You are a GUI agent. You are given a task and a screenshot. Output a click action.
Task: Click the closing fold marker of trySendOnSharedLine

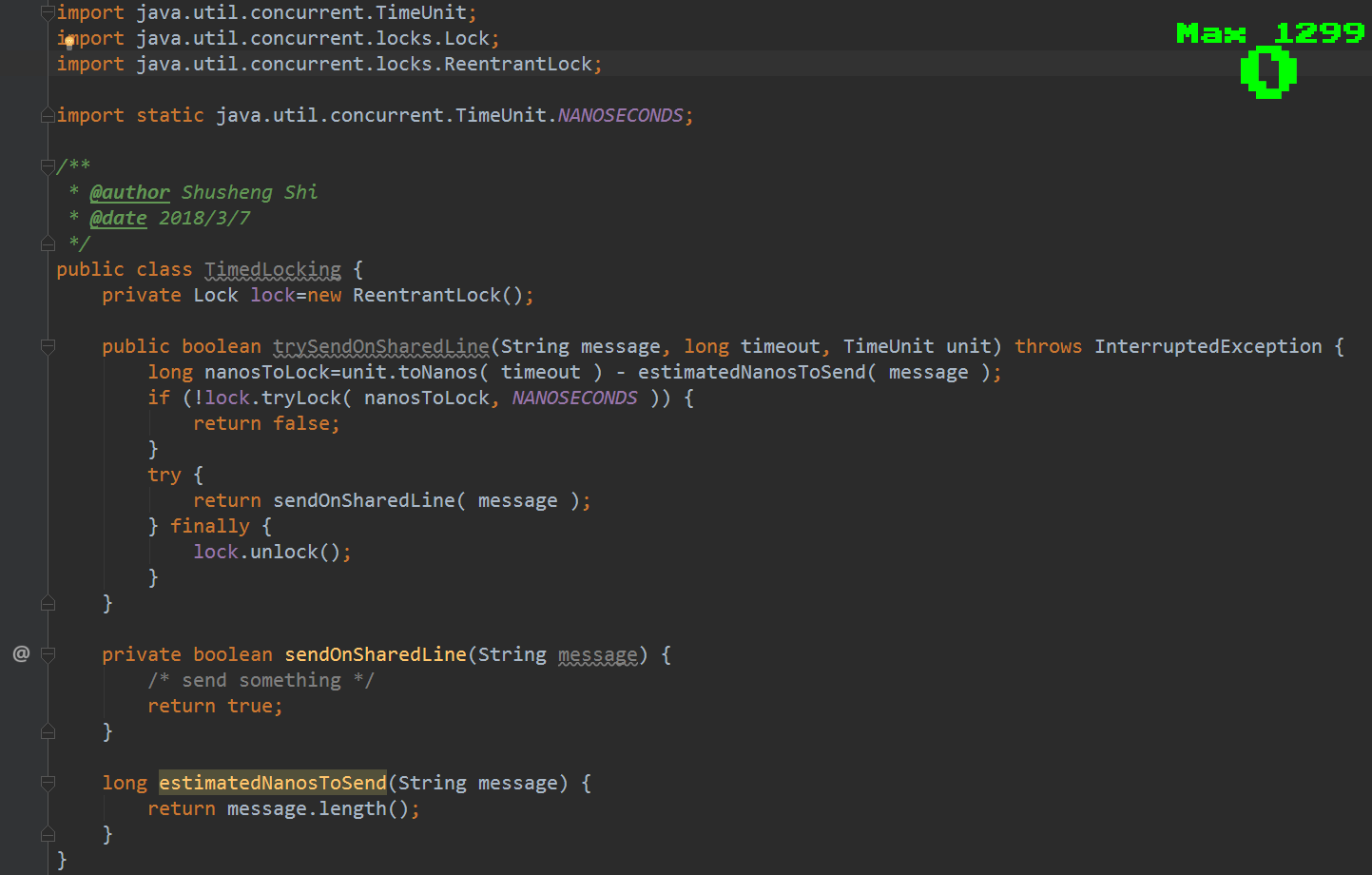48,603
